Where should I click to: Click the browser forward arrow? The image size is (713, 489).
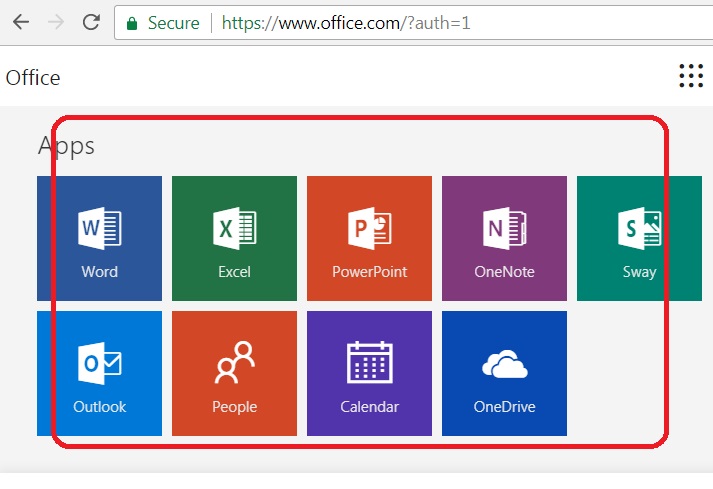click(56, 22)
